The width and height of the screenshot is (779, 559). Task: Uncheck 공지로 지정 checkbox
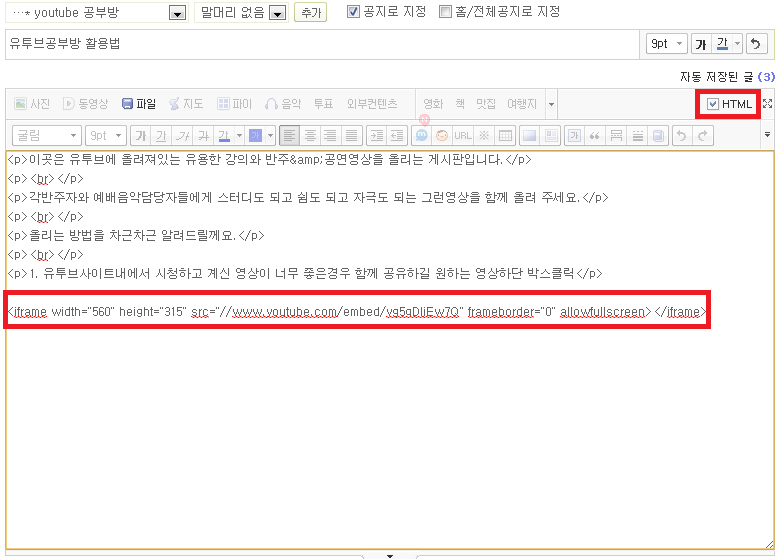pos(353,12)
